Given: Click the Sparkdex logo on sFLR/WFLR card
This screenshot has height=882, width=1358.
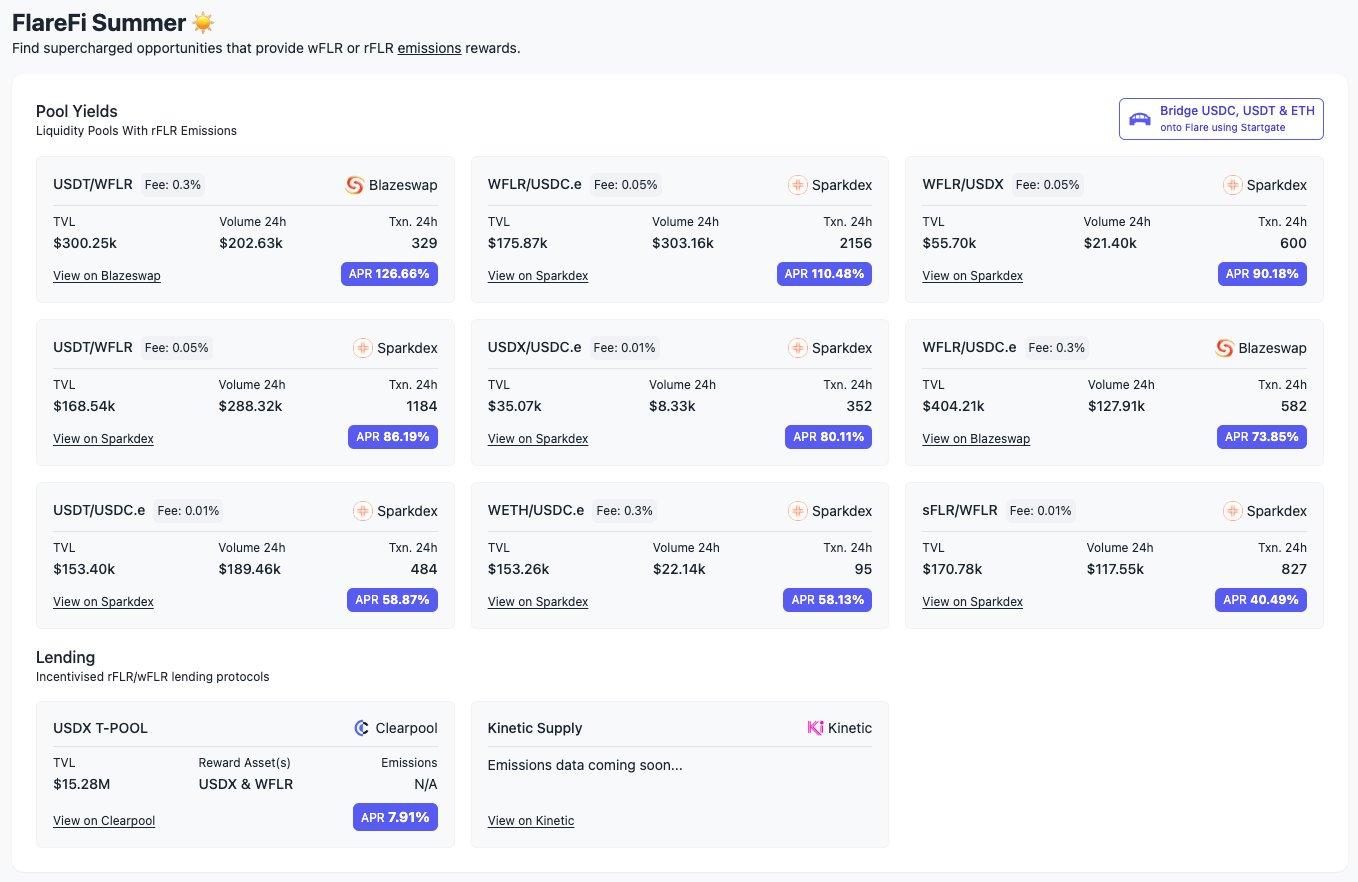Looking at the screenshot, I should coord(1232,511).
